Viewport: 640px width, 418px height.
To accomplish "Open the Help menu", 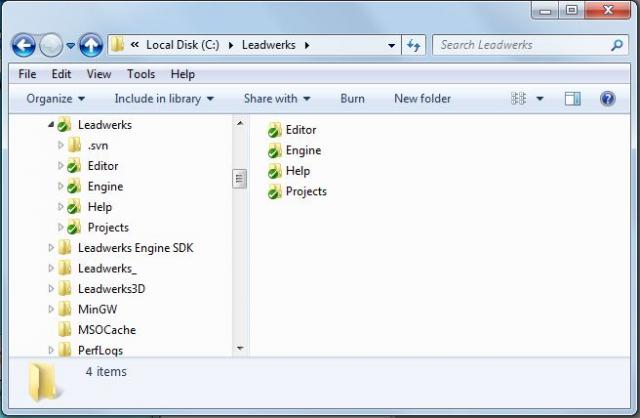I will (x=182, y=74).
